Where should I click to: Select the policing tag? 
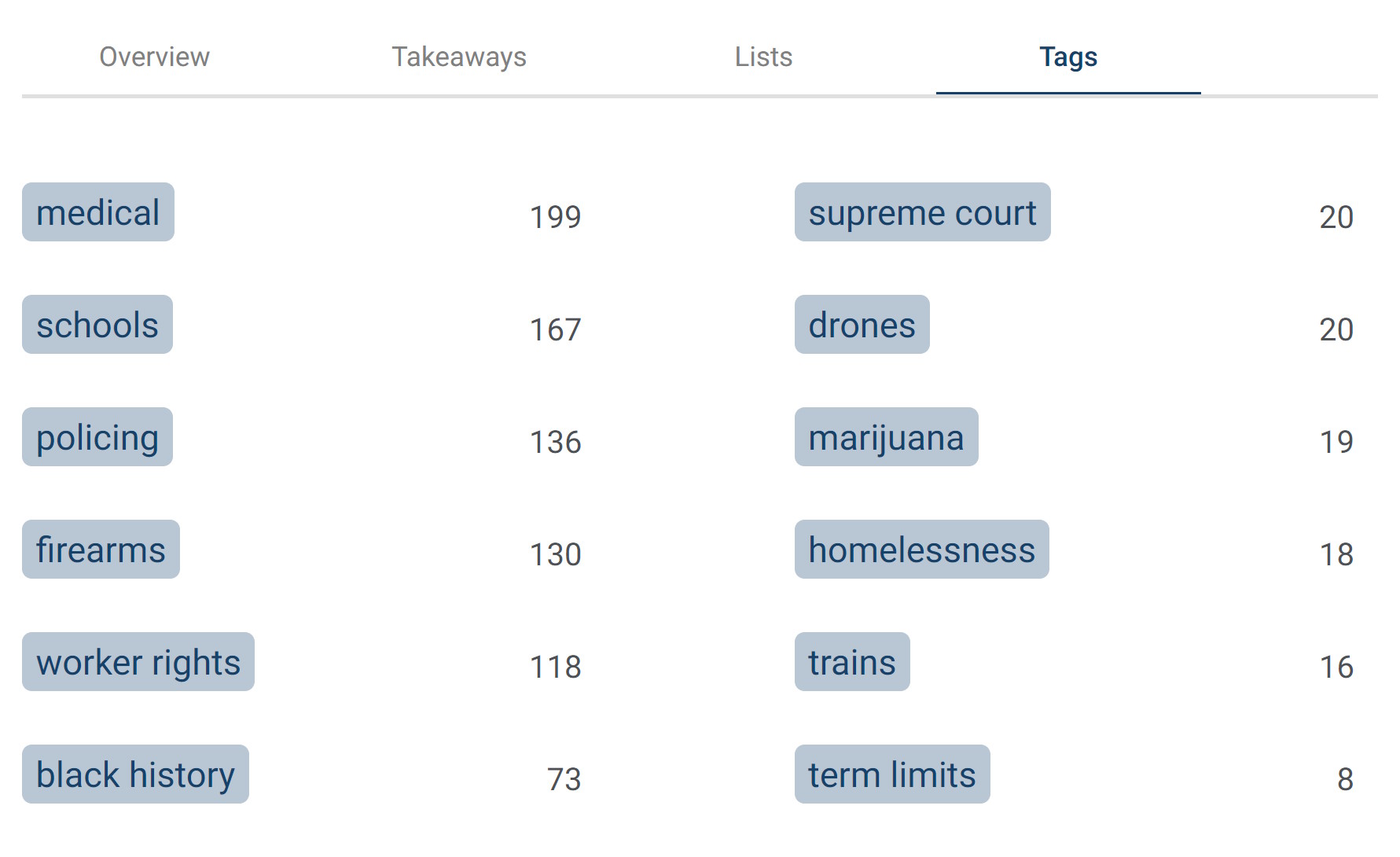pos(97,438)
